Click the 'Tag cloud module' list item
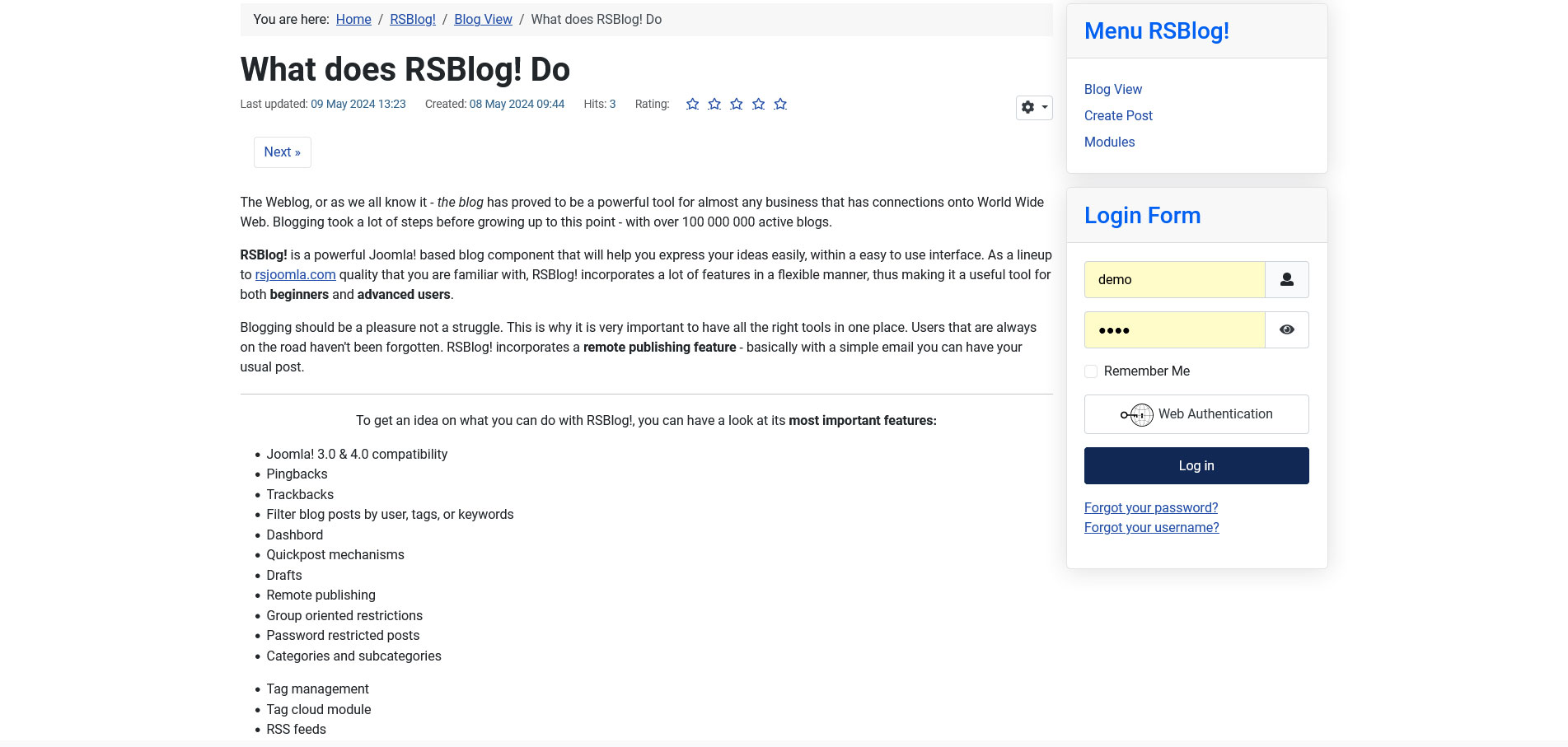The height and width of the screenshot is (747, 1568). click(319, 710)
